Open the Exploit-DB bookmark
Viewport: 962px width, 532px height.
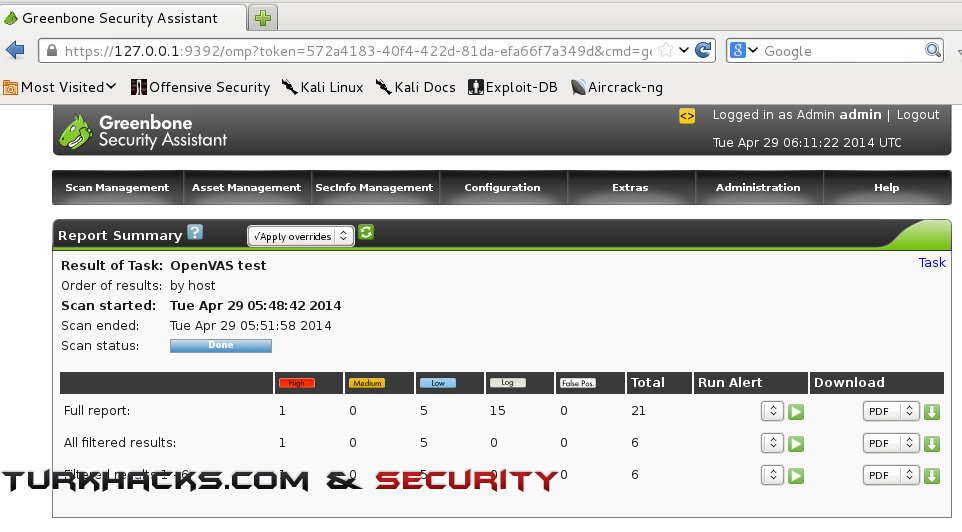pyautogui.click(x=513, y=87)
